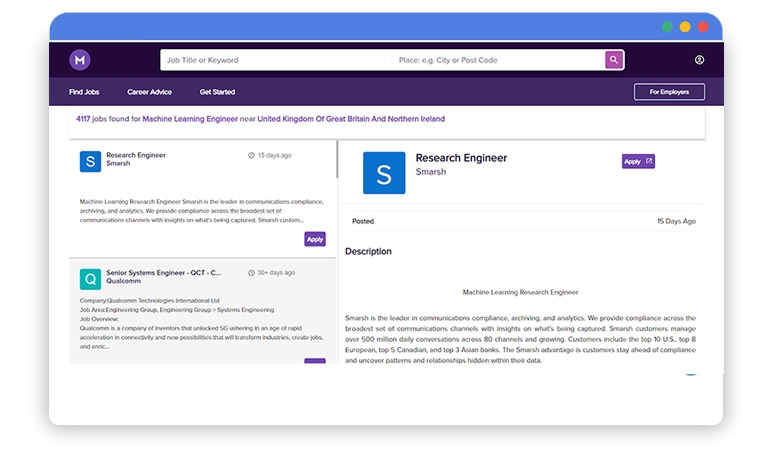The width and height of the screenshot is (762, 450).
Task: Focus the Job Title or Keyword field
Action: tap(275, 60)
